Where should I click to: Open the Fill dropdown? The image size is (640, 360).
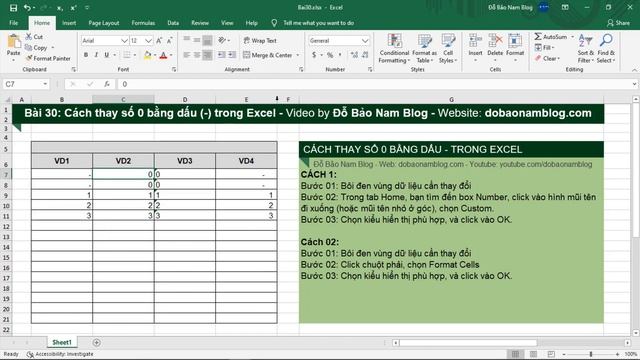click(544, 48)
